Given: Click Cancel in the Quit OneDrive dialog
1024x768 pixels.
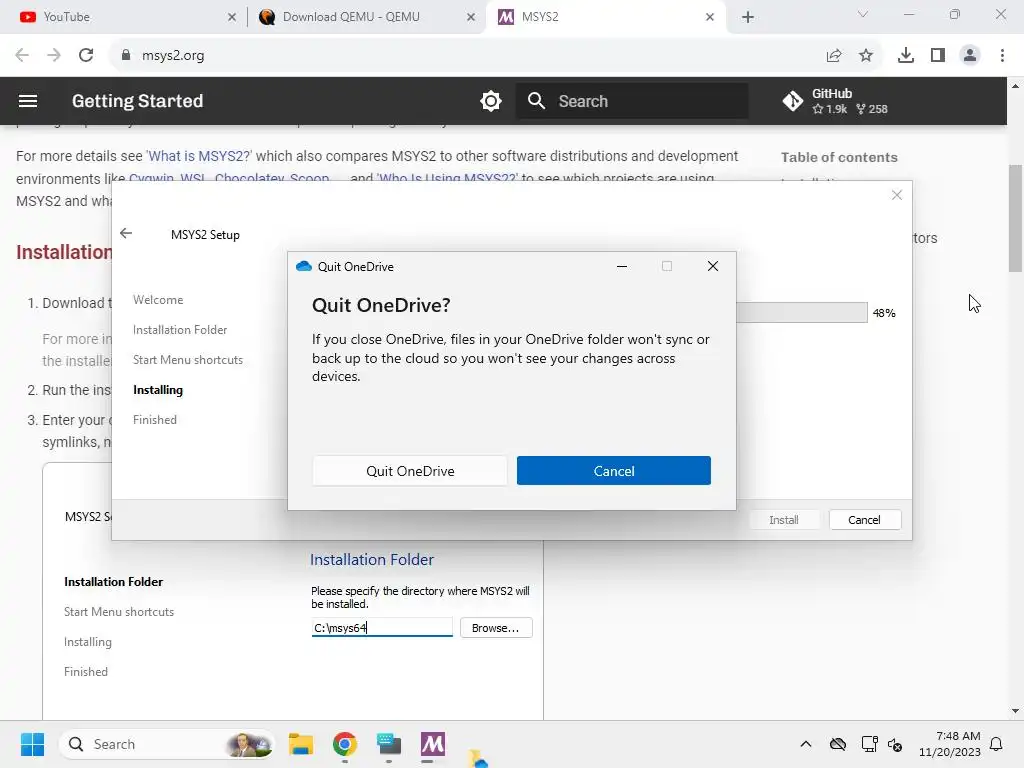Looking at the screenshot, I should [x=613, y=471].
